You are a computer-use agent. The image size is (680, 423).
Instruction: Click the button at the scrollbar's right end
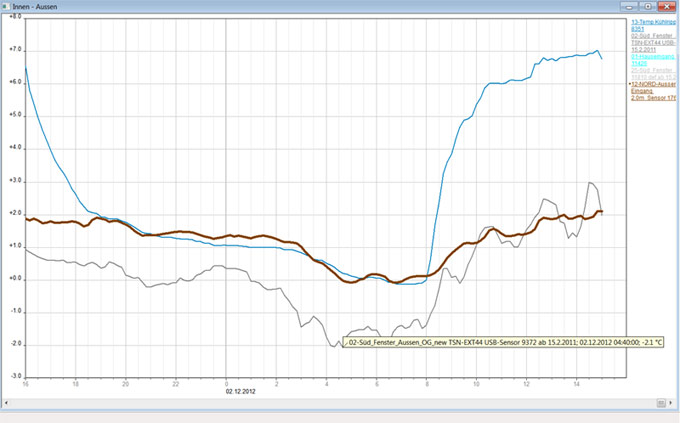661,402
